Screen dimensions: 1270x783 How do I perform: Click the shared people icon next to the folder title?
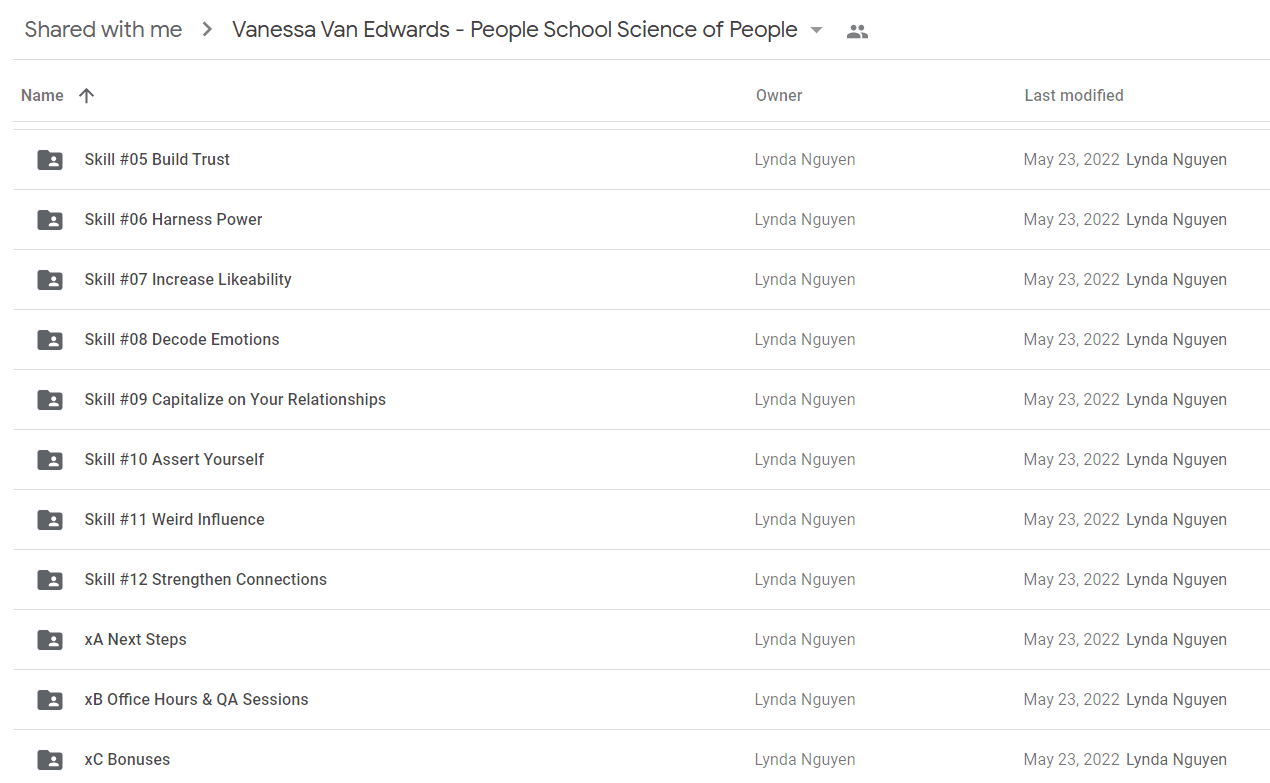857,31
